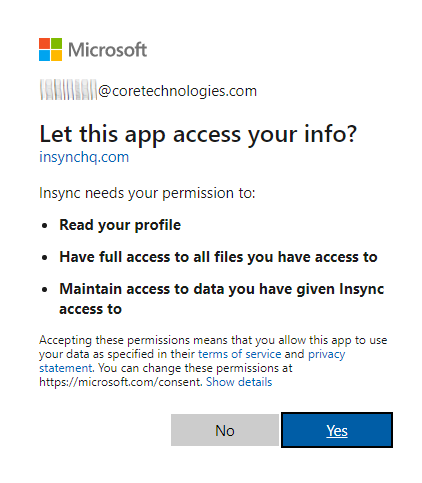Click the 'Let this app access your info?' heading
Image resolution: width=422 pixels, height=483 pixels.
[198, 135]
